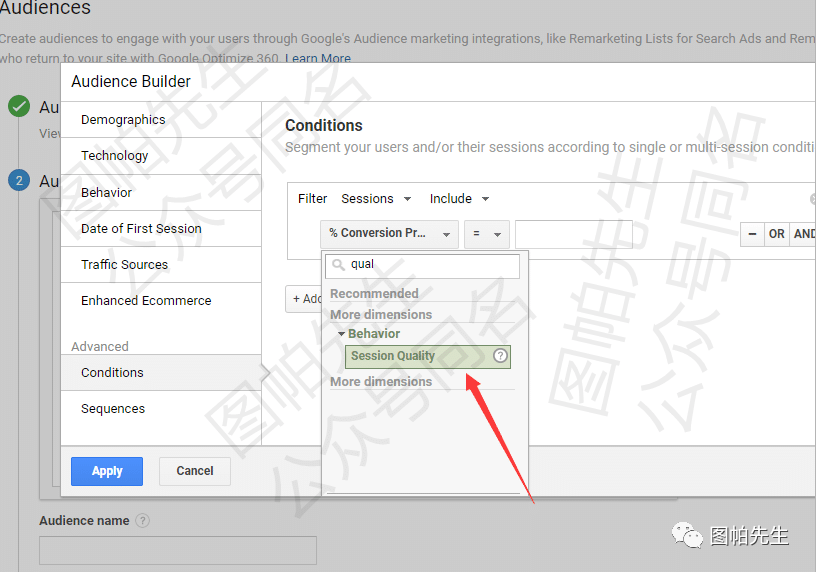816x572 pixels.
Task: Click the blue step 2 circle icon
Action: pos(18,181)
